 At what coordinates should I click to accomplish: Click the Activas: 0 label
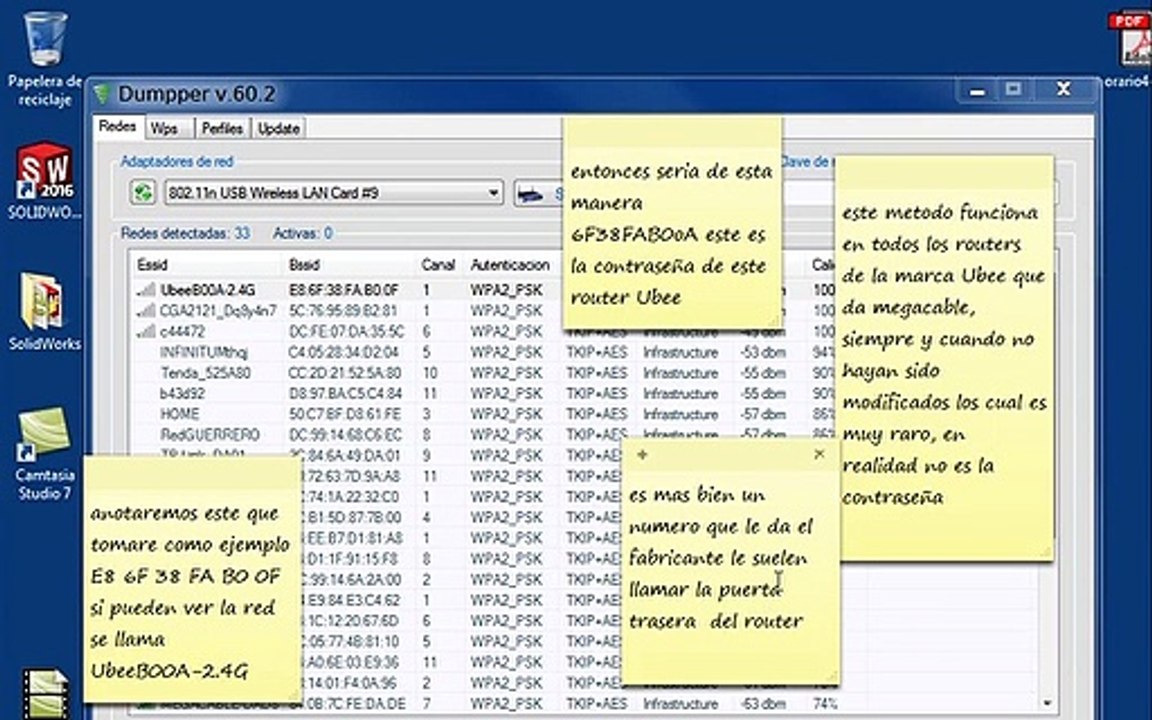click(303, 234)
